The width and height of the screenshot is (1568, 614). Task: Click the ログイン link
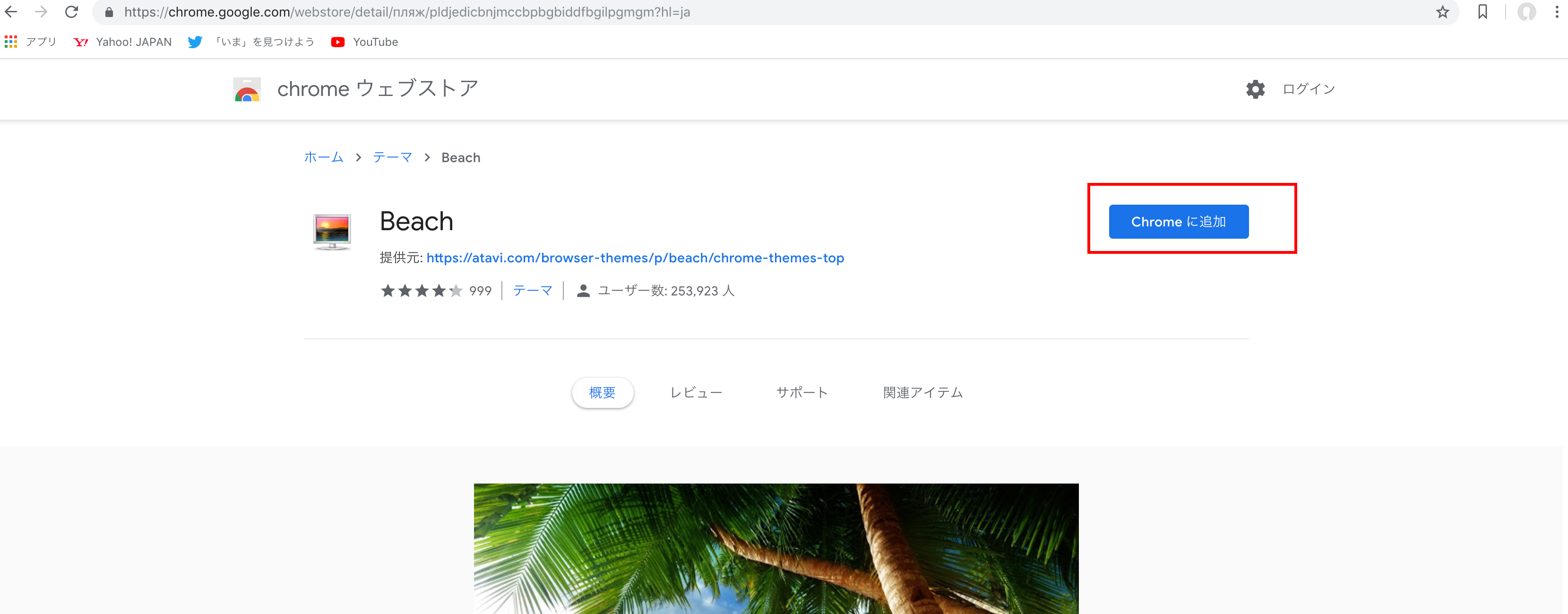pyautogui.click(x=1309, y=89)
